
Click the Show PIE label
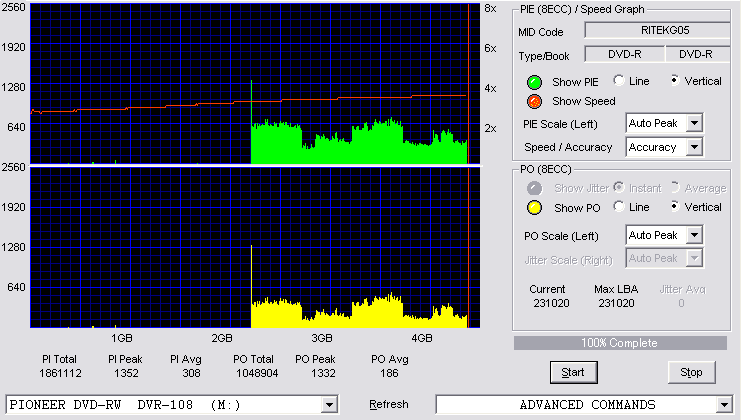tap(575, 82)
